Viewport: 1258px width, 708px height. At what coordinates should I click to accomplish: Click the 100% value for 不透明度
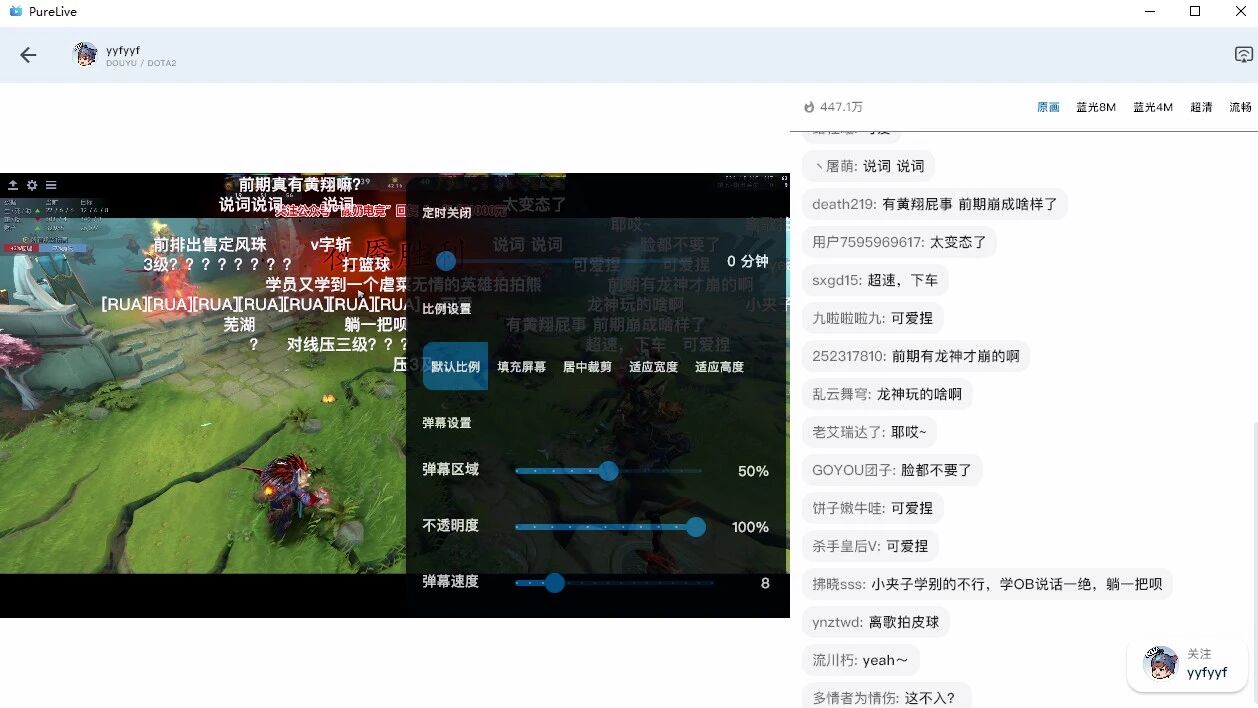[x=750, y=527]
